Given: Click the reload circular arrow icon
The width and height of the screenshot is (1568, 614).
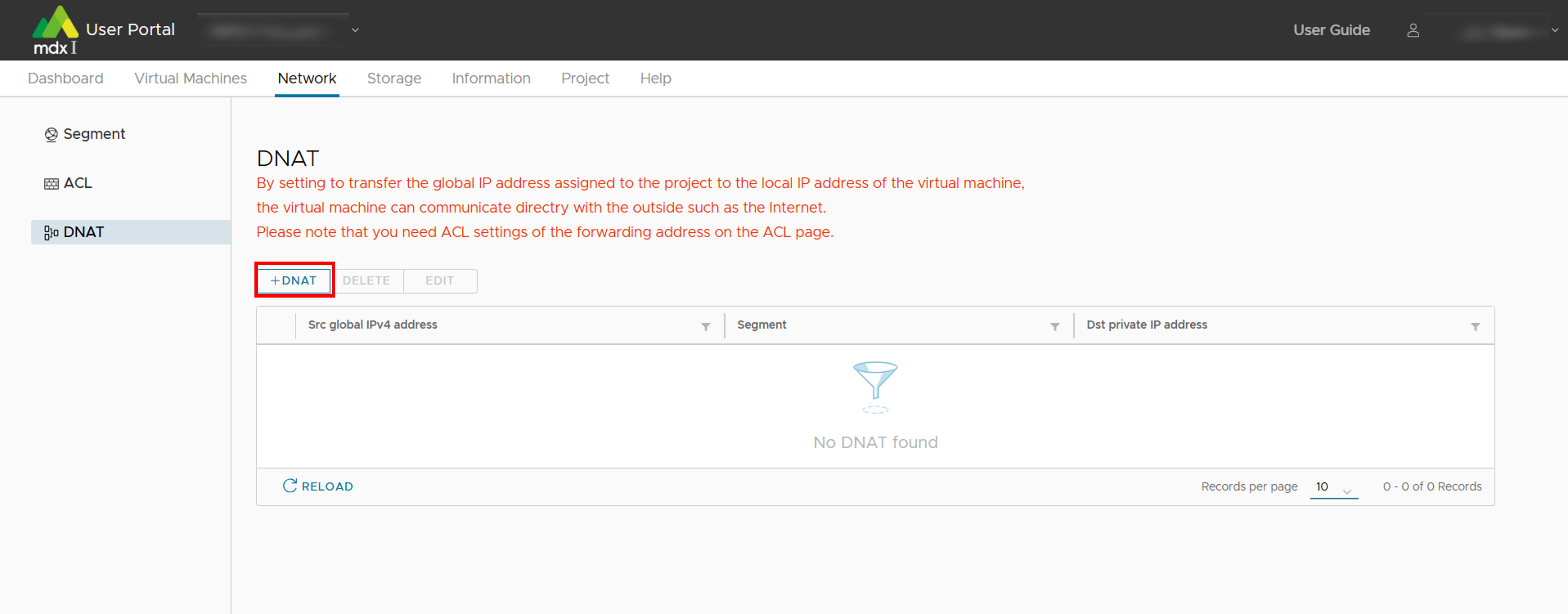Looking at the screenshot, I should 290,486.
